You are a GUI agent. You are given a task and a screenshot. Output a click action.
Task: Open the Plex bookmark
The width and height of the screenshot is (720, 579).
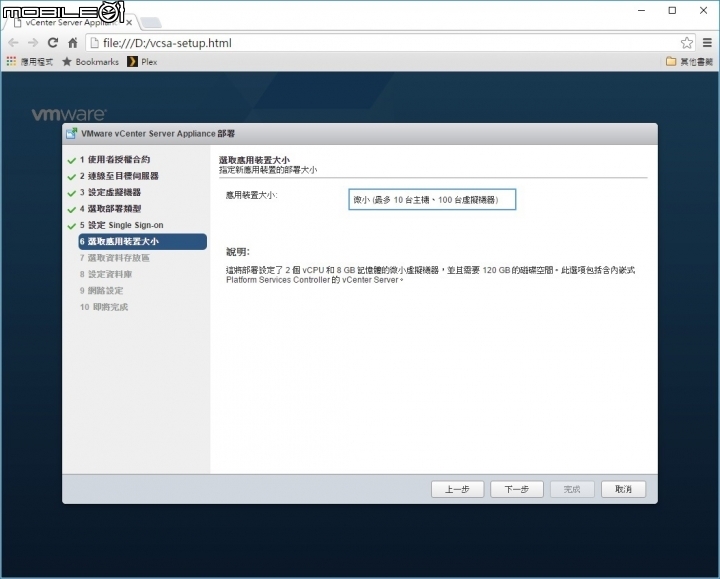tap(142, 62)
